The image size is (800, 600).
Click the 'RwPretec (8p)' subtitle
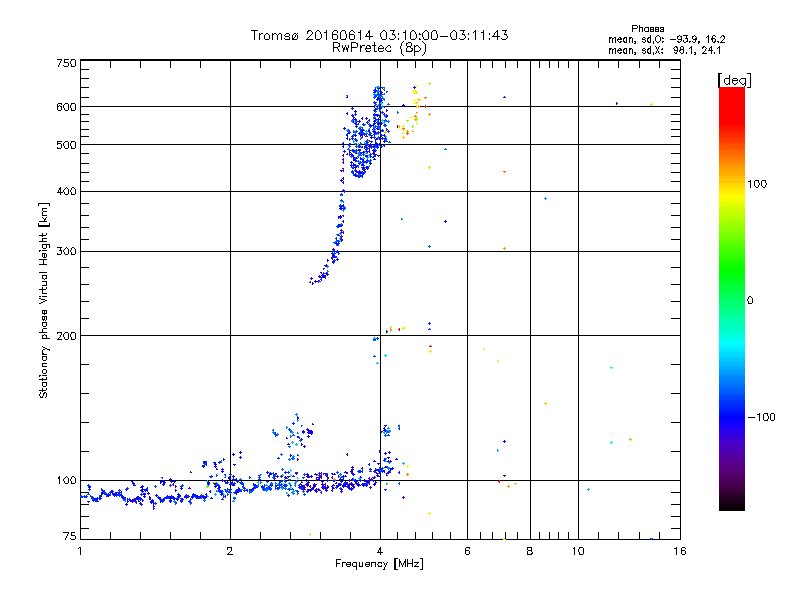[x=379, y=48]
